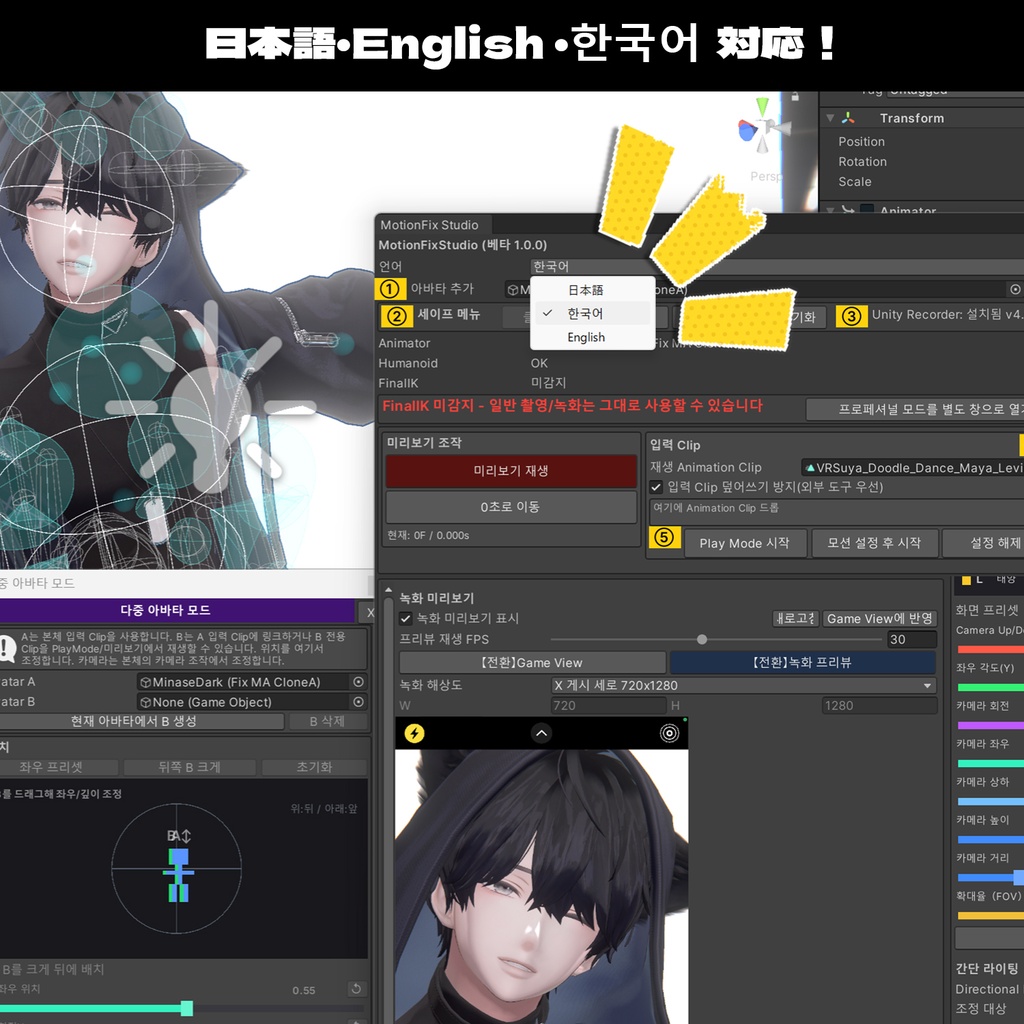The image size is (1024, 1024).
Task: Click the 뒤쪽 B 크게 button
Action: tap(189, 767)
